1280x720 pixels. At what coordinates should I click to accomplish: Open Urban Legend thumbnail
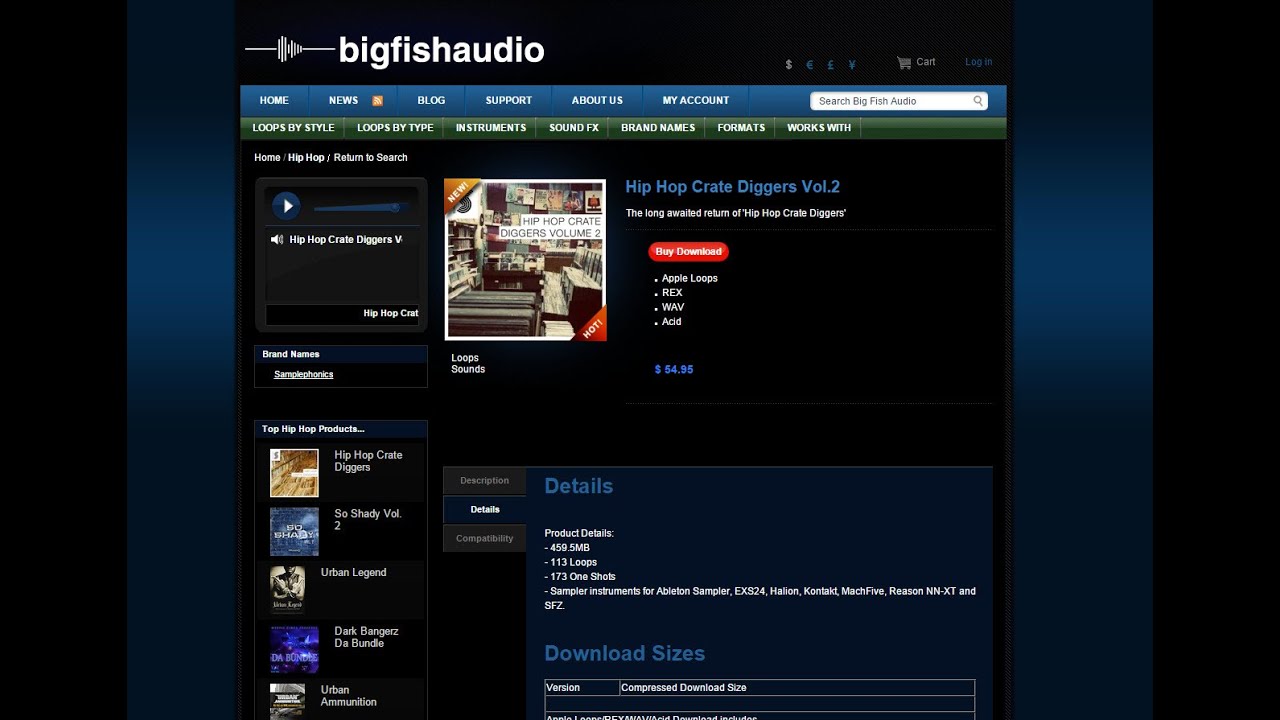(x=288, y=590)
